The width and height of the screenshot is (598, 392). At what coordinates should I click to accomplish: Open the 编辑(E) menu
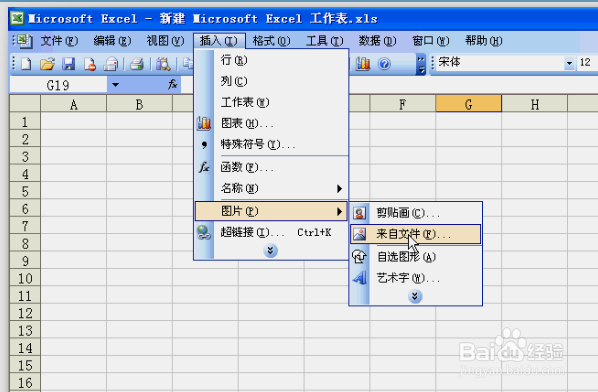(113, 41)
